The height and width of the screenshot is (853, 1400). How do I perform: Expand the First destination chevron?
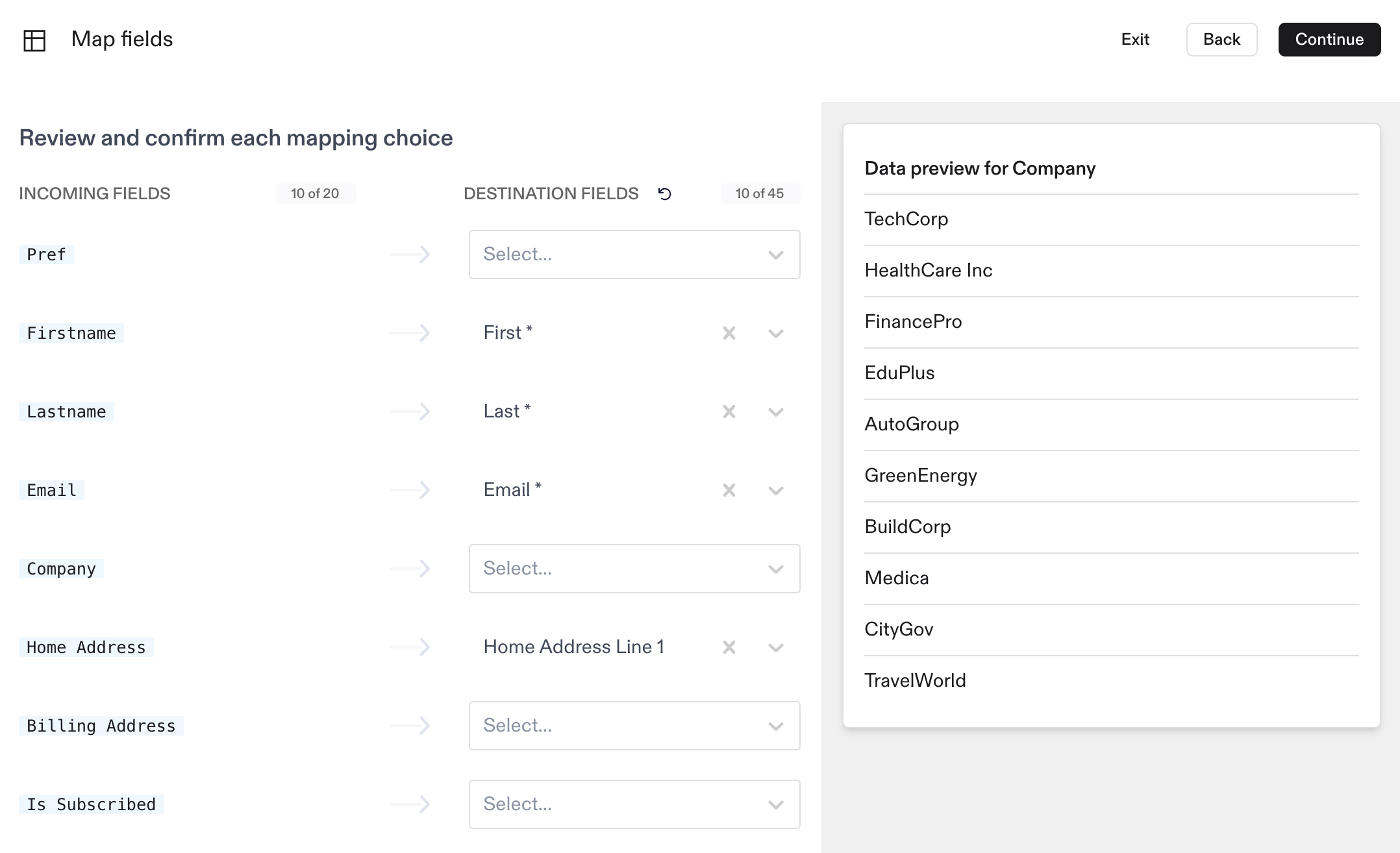776,334
